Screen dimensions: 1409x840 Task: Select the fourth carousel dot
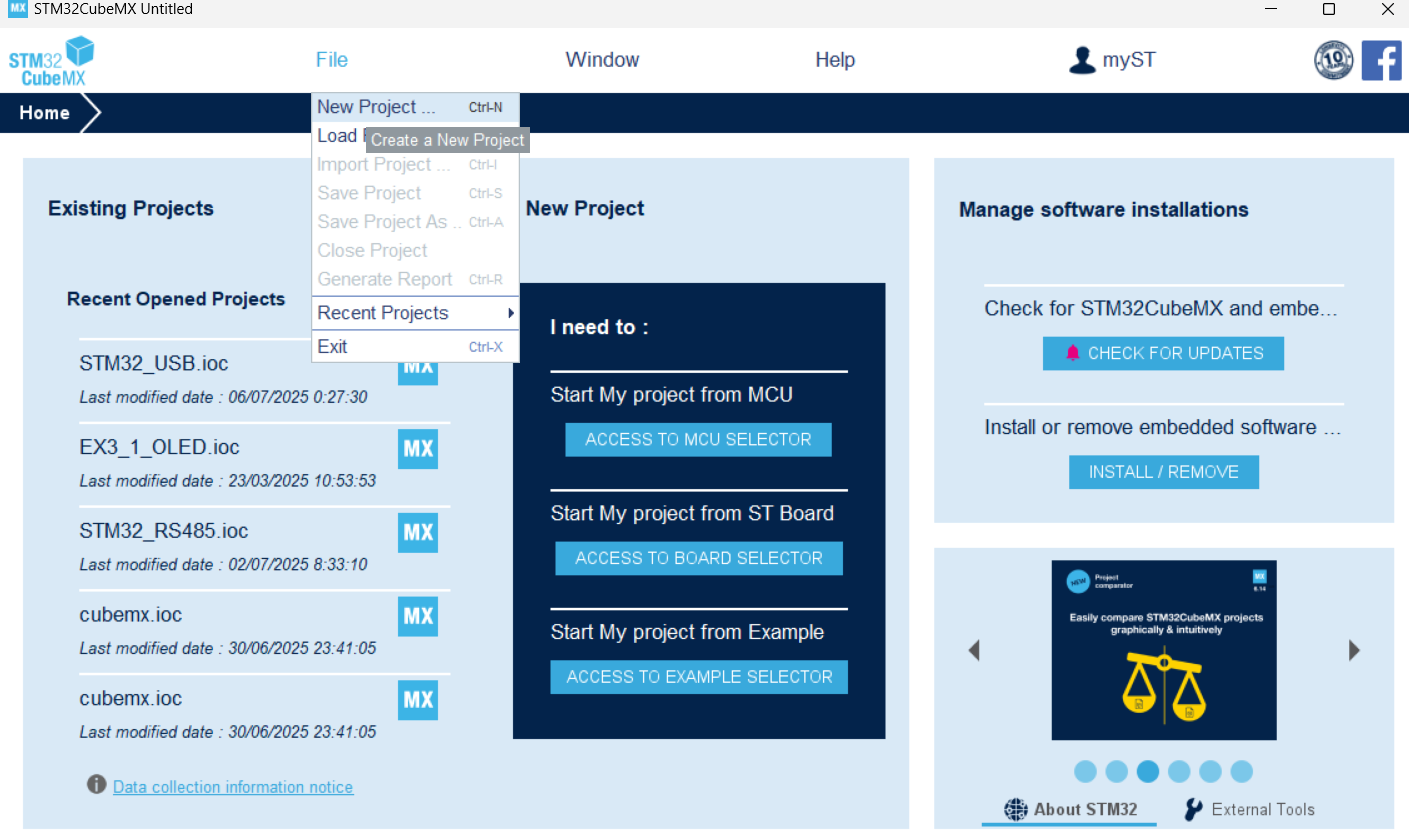(1179, 771)
